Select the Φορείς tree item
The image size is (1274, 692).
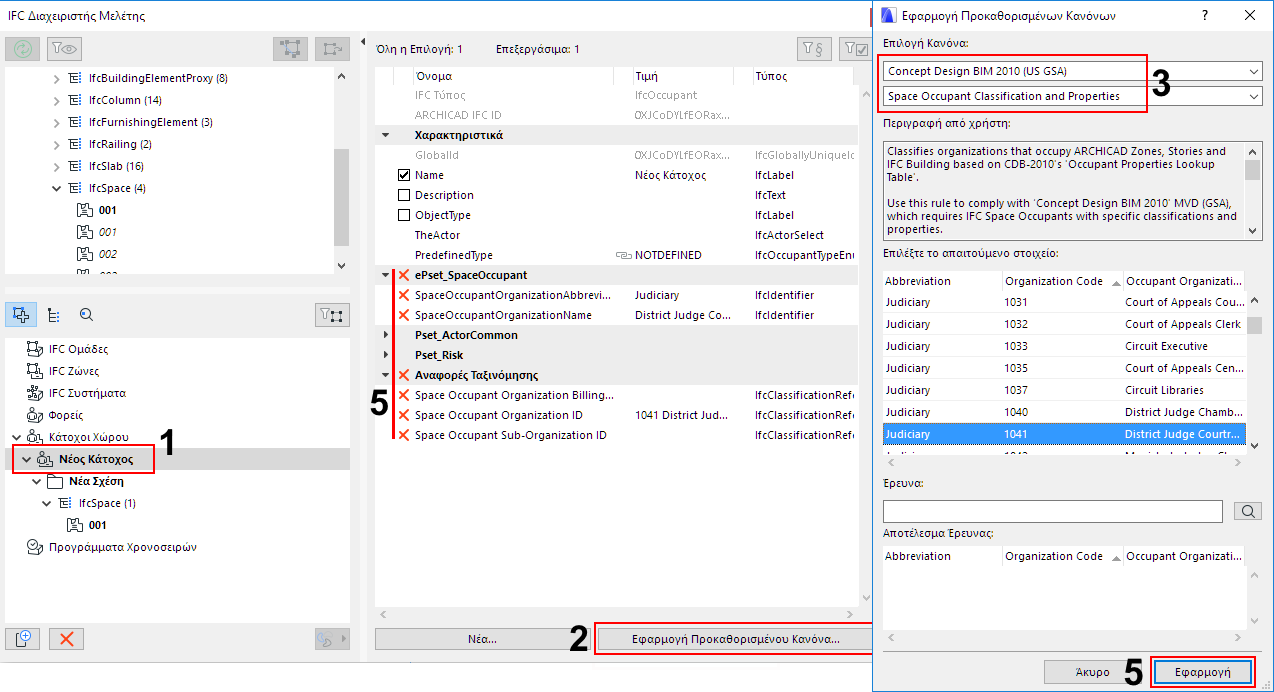67,415
